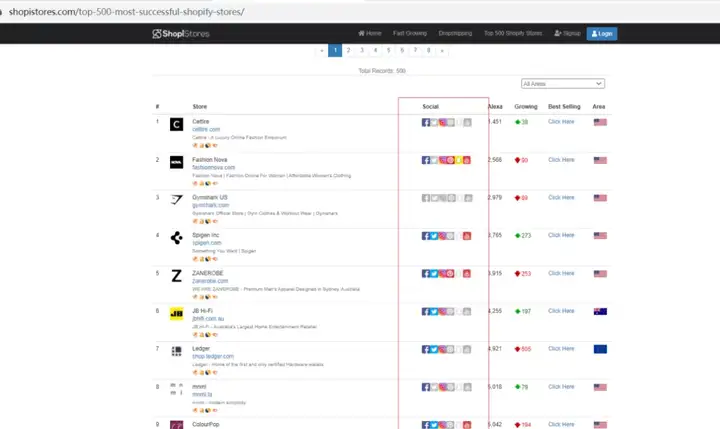Click the browser address bar URL
Screen dimensions: 720x429
click(x=126, y=12)
